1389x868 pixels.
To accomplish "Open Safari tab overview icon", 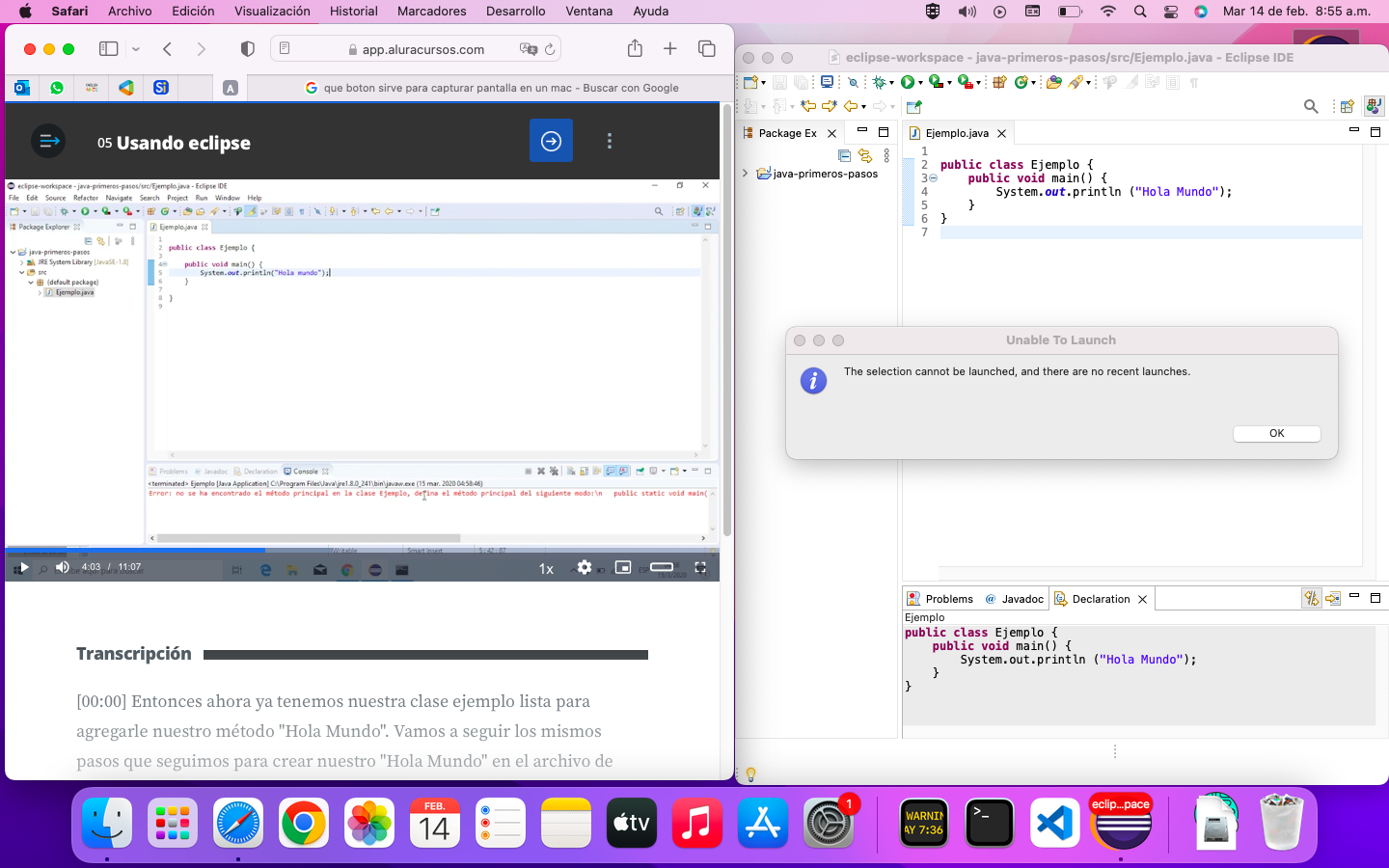I will [x=707, y=48].
